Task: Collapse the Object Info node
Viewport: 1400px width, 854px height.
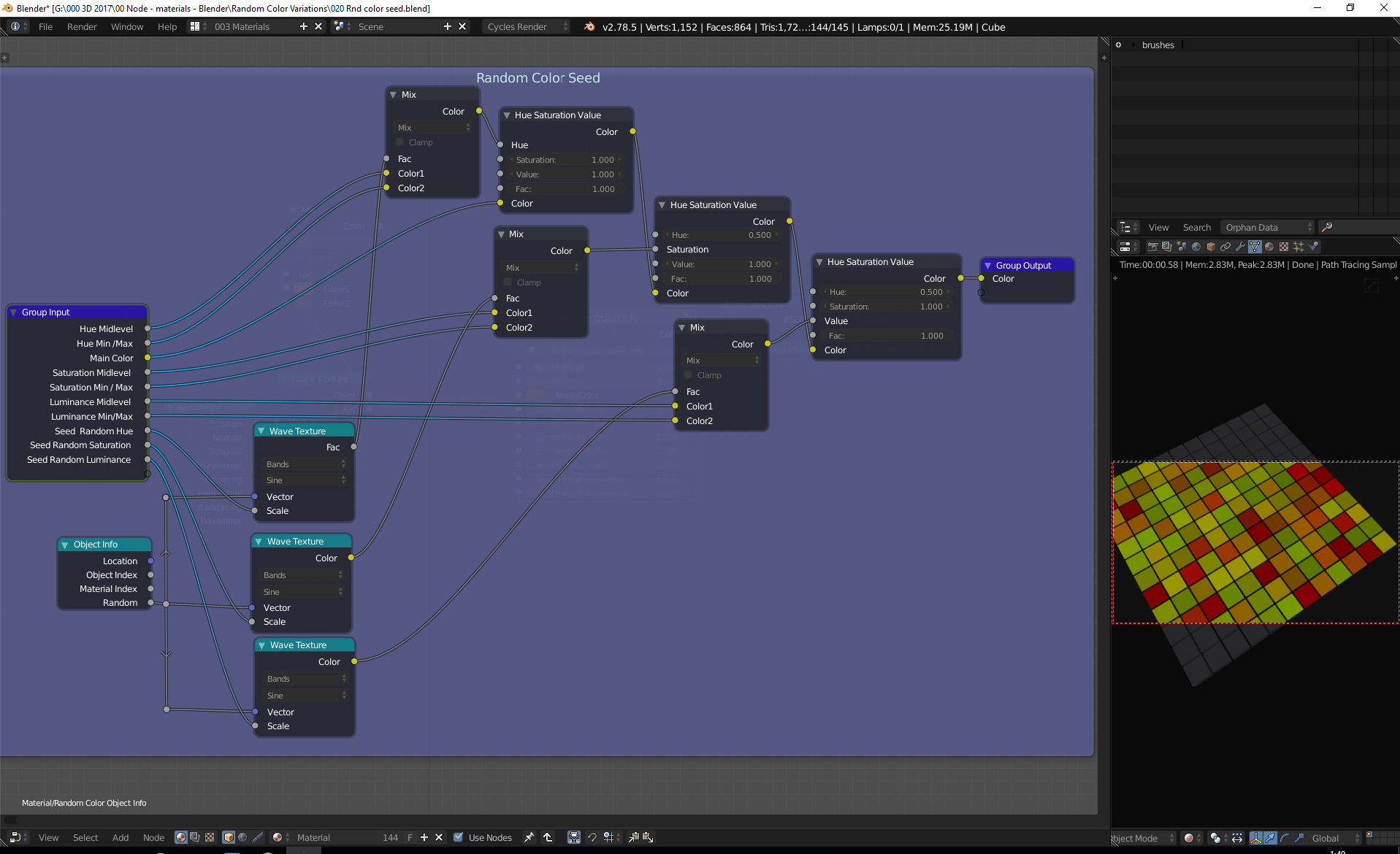Action: pyautogui.click(x=65, y=545)
